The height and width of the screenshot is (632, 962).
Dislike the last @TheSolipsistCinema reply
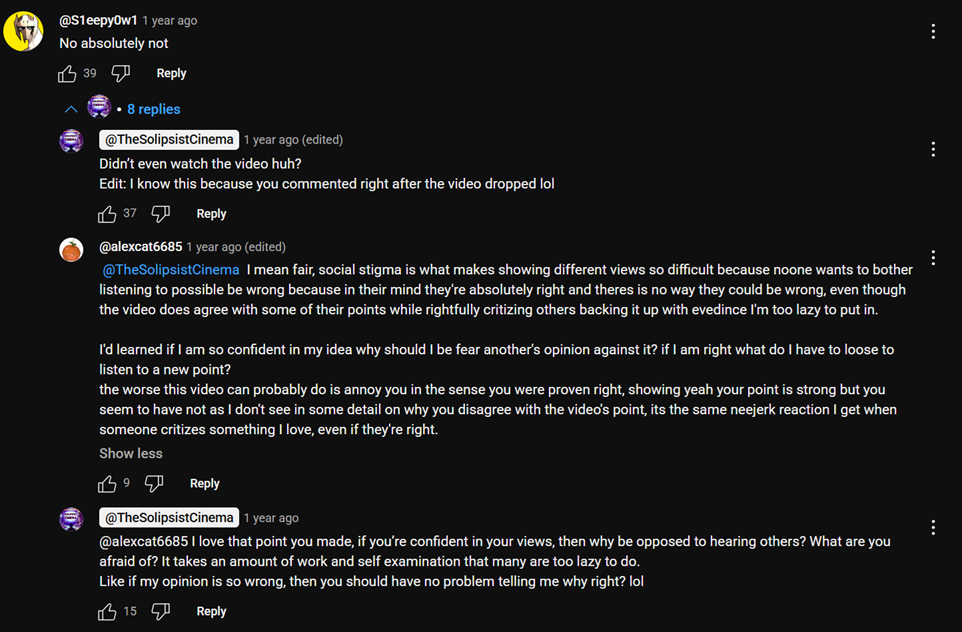(x=161, y=612)
